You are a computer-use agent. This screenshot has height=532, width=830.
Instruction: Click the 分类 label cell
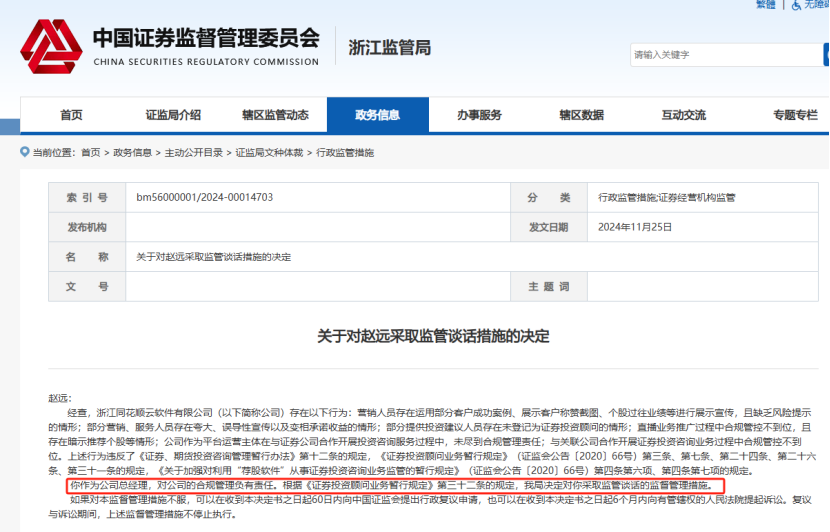[549, 197]
